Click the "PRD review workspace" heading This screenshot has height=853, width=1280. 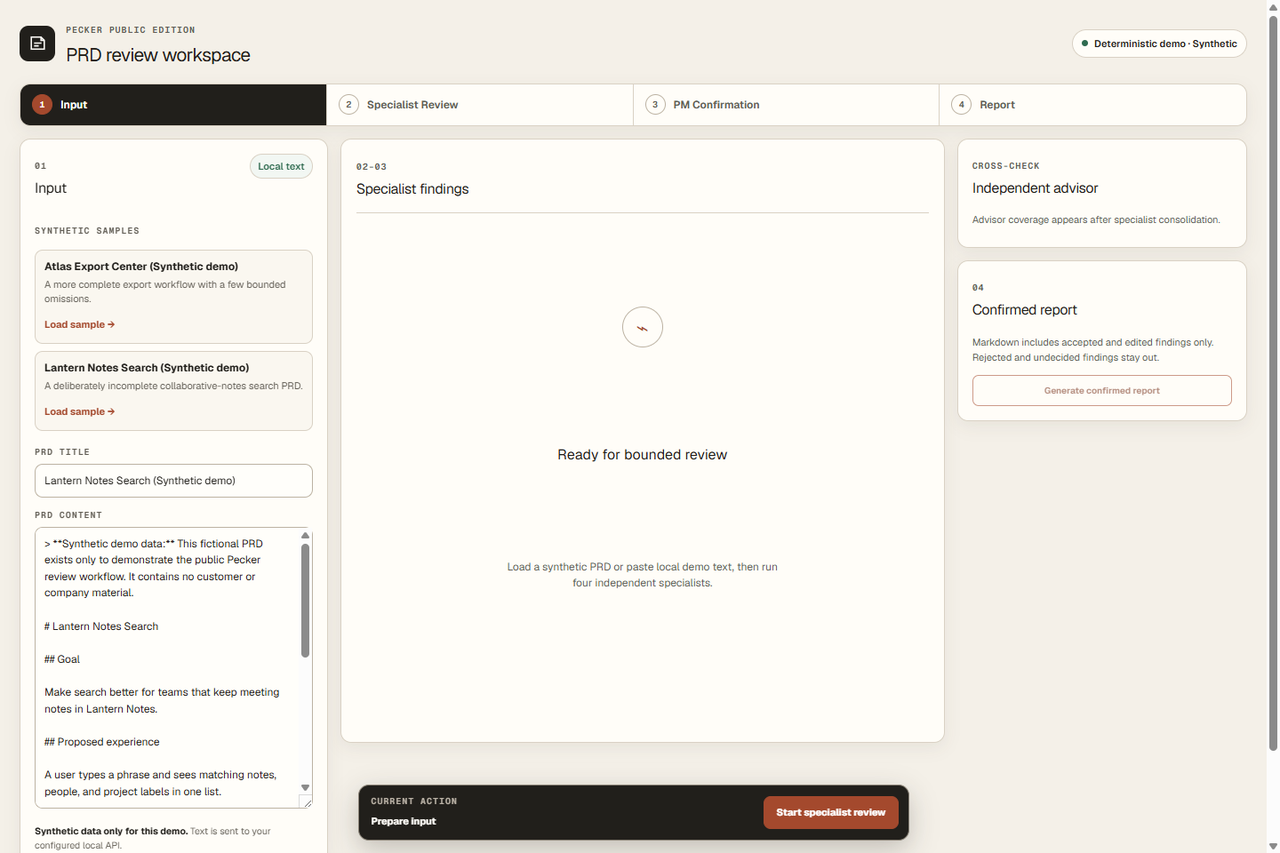pos(158,55)
